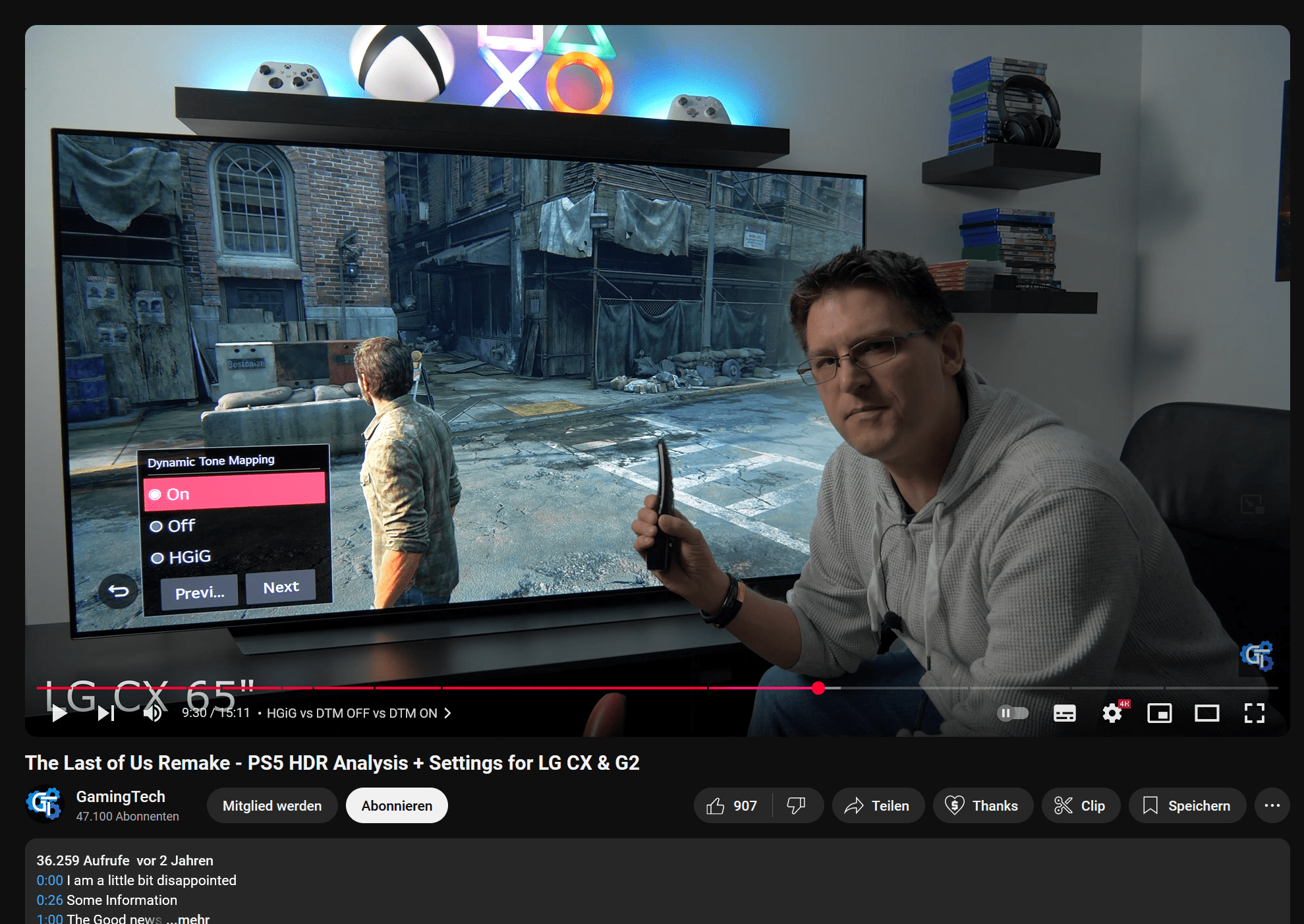Image resolution: width=1304 pixels, height=924 pixels.
Task: Jump to 0:00 timestamp in description
Action: pyautogui.click(x=49, y=881)
